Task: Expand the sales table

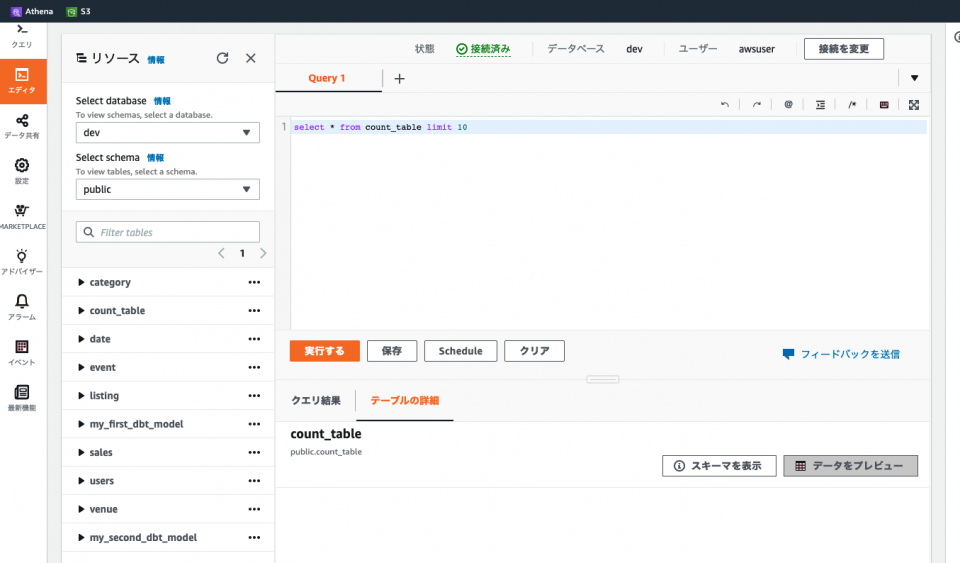Action: pyautogui.click(x=81, y=452)
